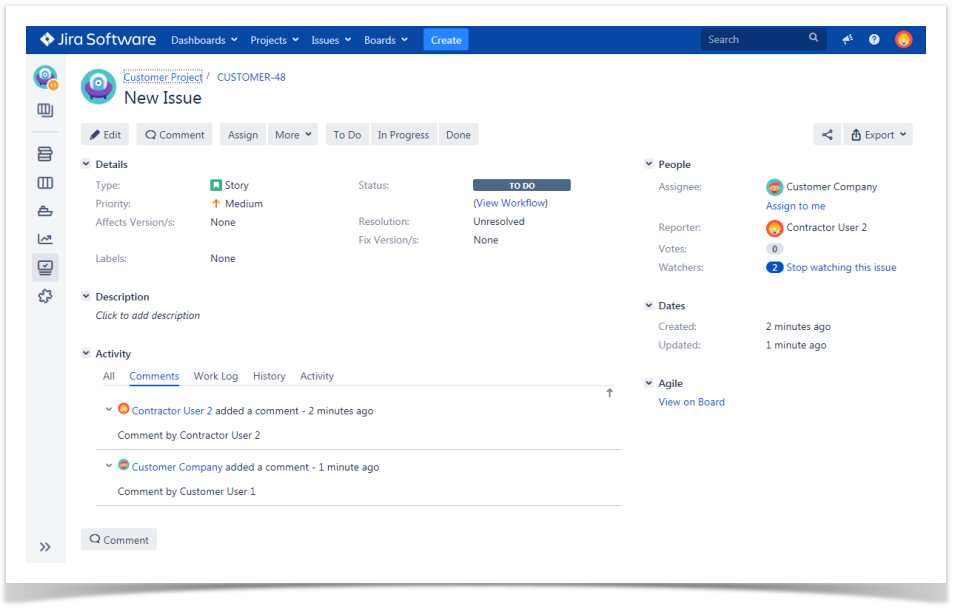Click the search magnifier in the navbar
This screenshot has height=612, width=960.
click(814, 38)
